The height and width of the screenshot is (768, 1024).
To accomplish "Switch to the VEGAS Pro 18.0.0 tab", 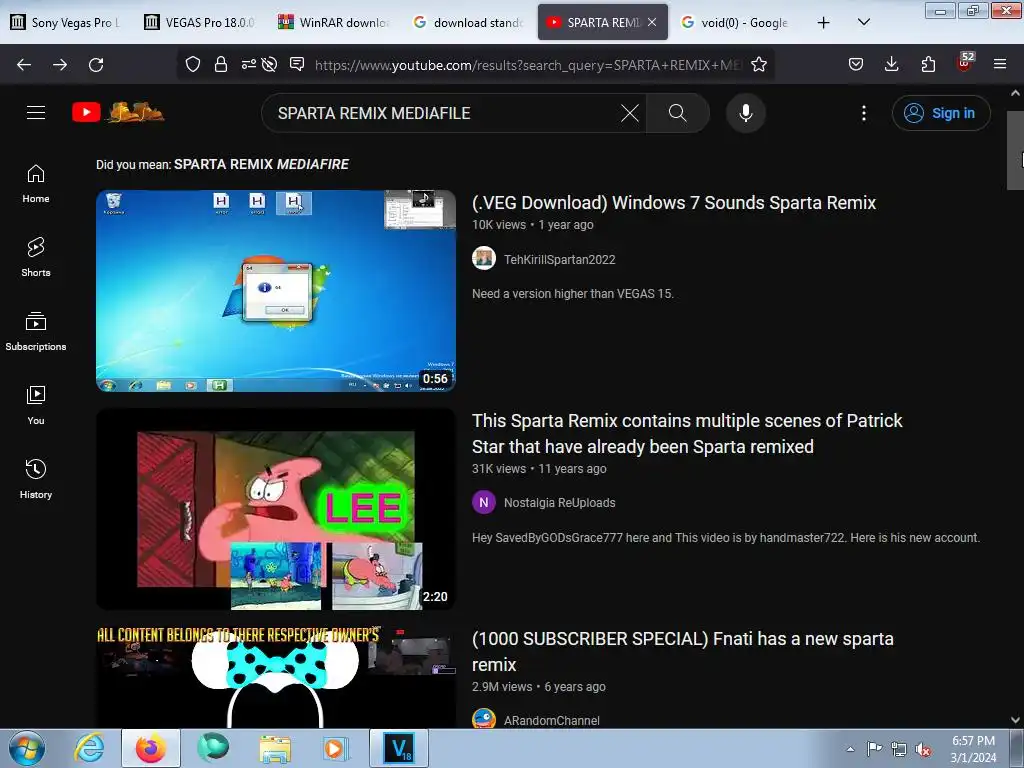I will [199, 22].
